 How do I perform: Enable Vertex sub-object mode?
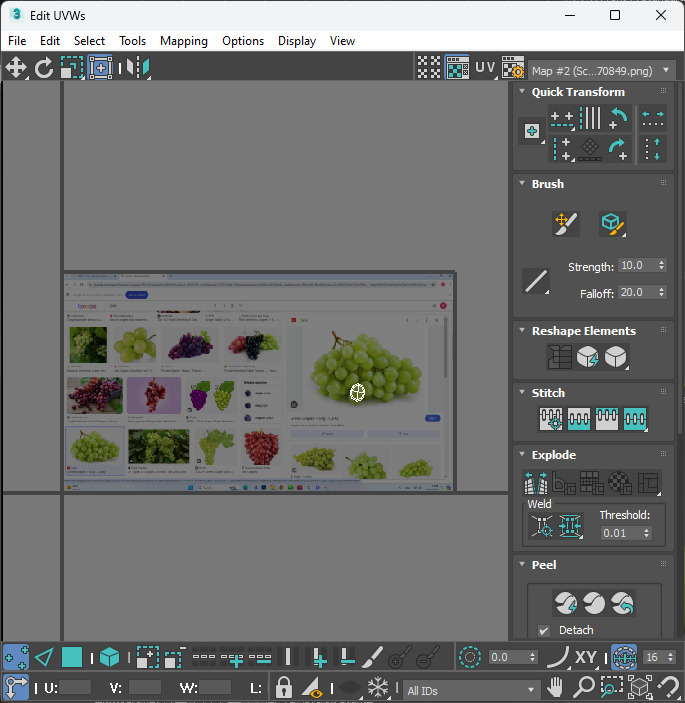pos(16,658)
